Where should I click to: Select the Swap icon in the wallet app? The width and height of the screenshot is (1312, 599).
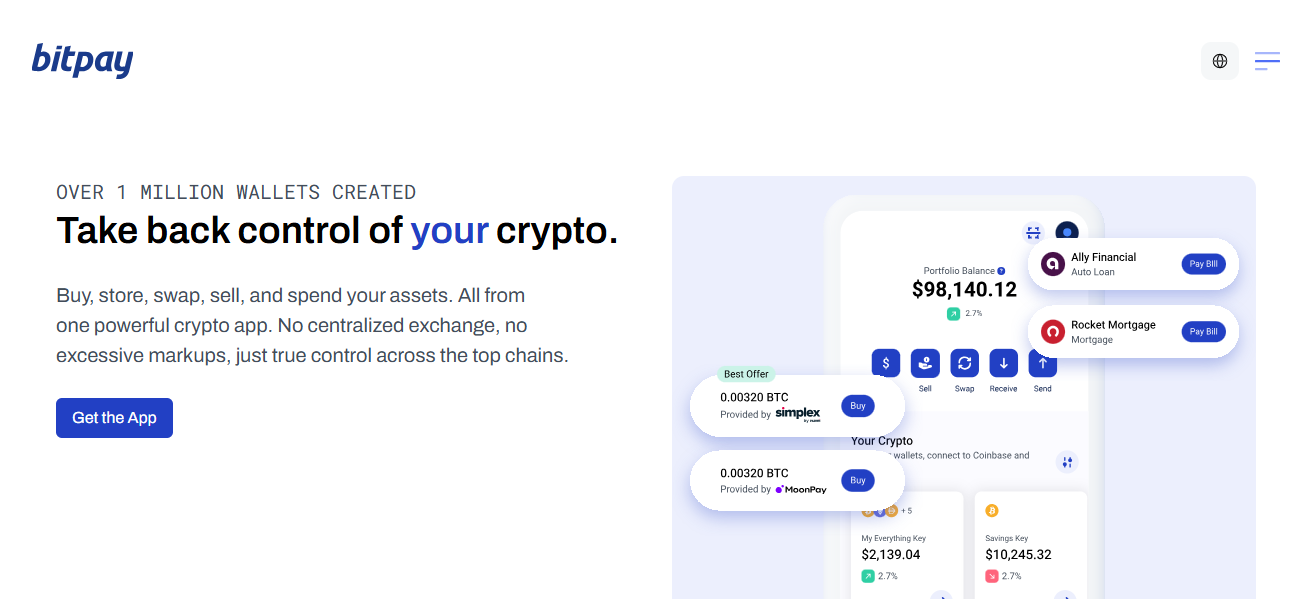pos(964,363)
